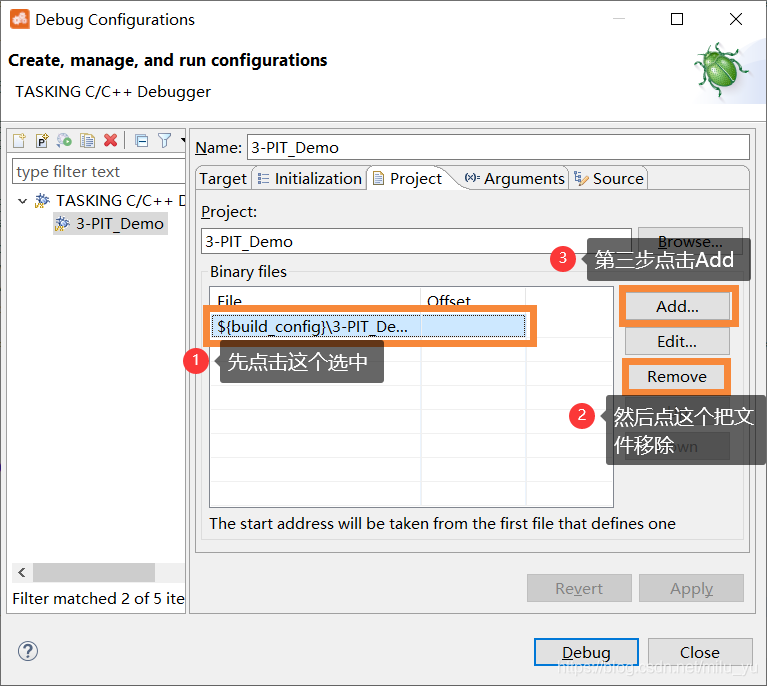Click the New launch configuration icon

click(x=19, y=141)
